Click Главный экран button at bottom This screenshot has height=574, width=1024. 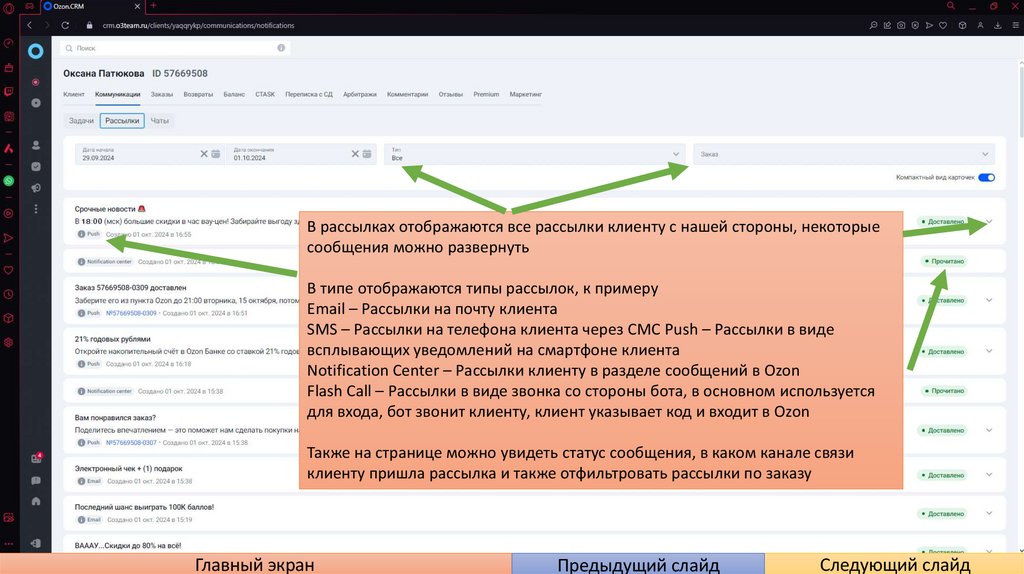255,564
